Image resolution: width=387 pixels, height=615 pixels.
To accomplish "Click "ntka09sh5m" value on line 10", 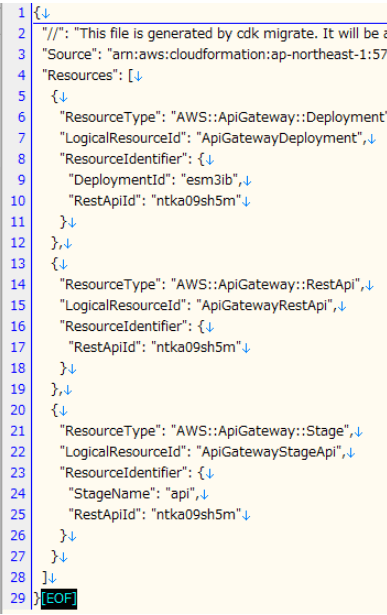I will pos(196,201).
